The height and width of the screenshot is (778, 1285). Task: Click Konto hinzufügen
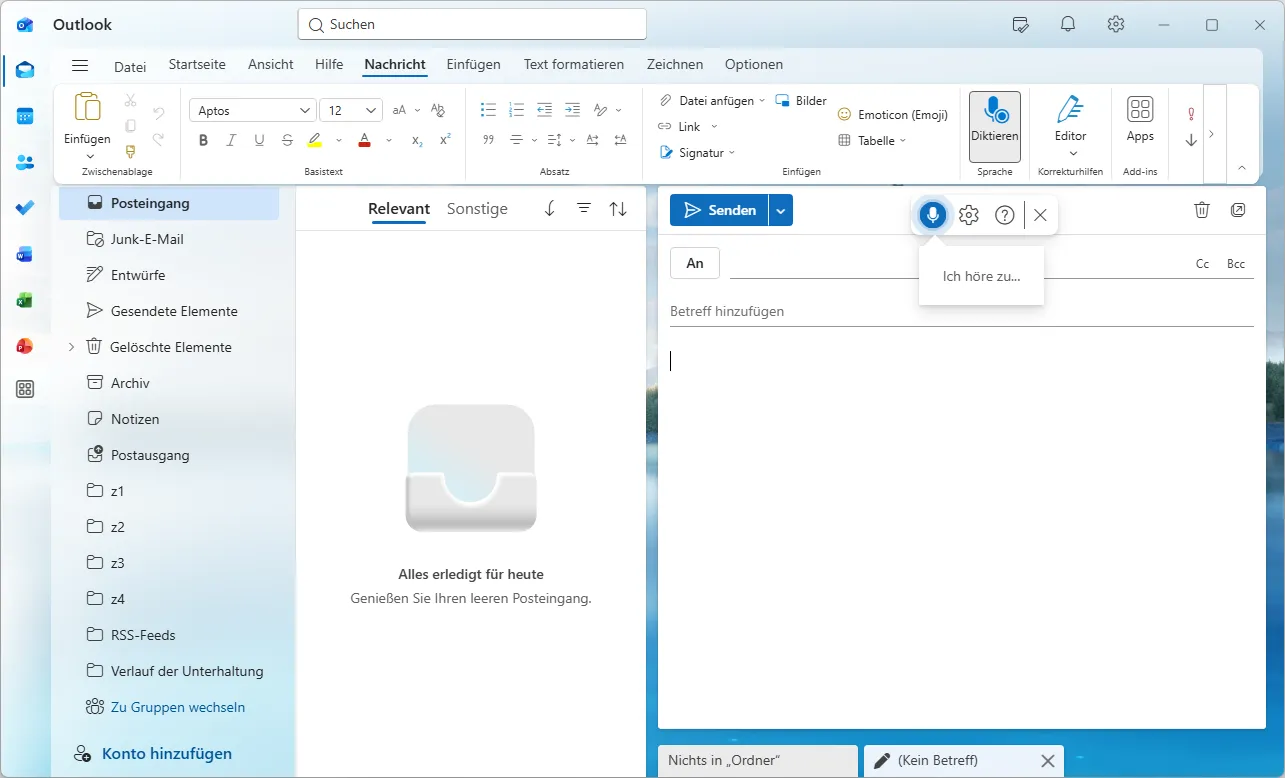(x=167, y=754)
